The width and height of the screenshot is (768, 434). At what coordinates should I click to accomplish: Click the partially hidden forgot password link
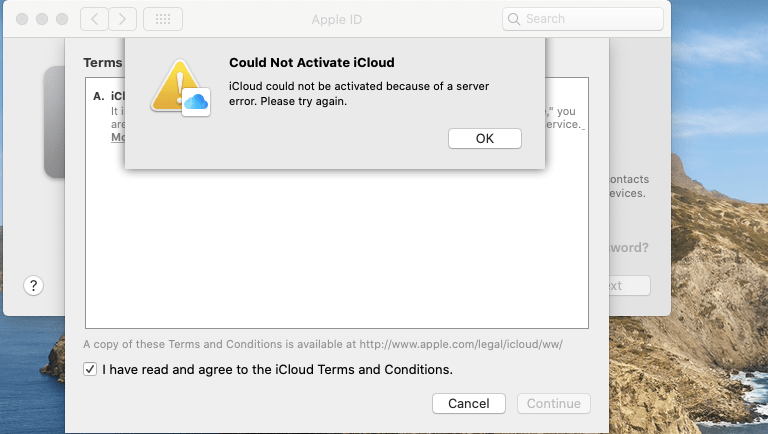(x=628, y=248)
